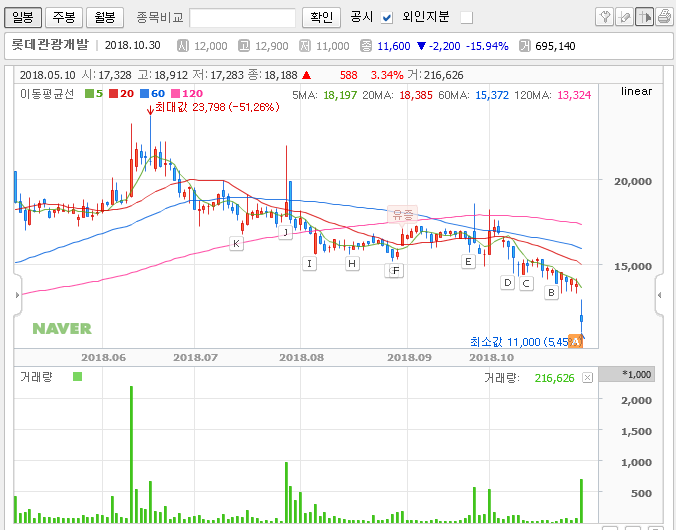
Task: Click the 20,000 price axis label
Action: click(x=633, y=181)
